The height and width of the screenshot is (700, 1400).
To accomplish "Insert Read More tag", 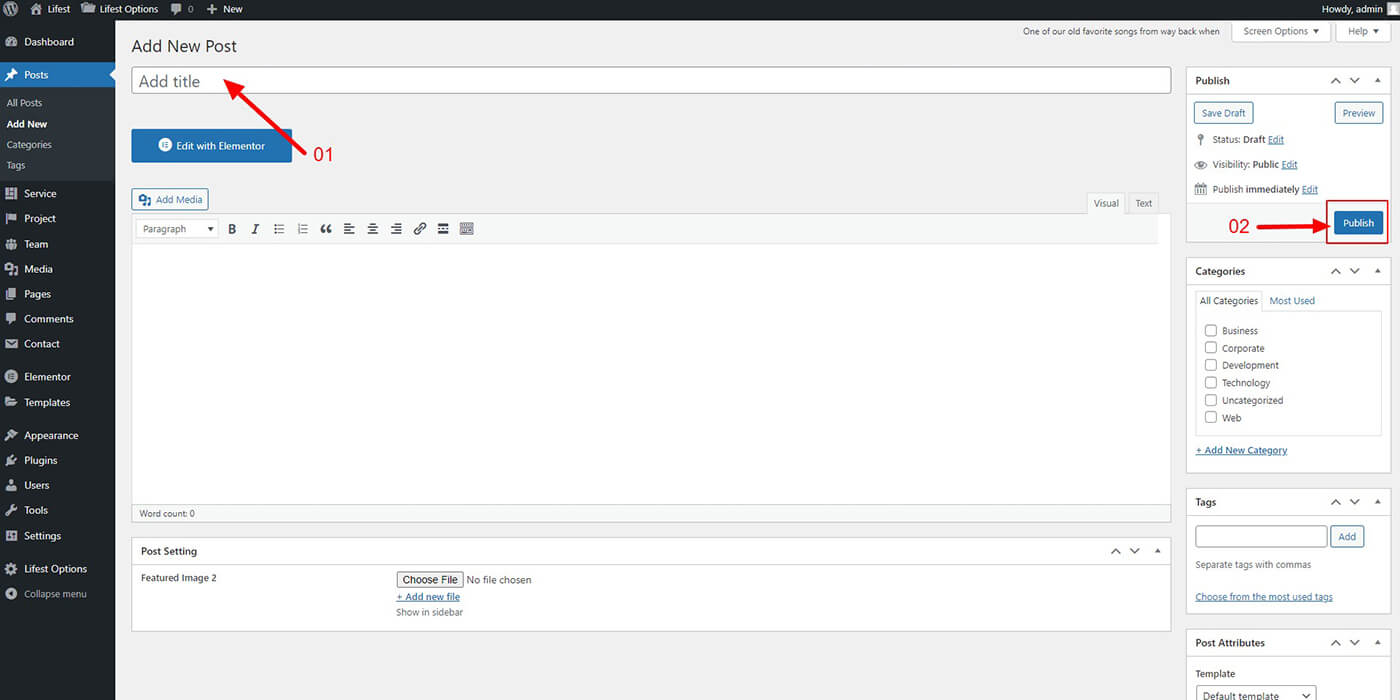I will 443,229.
